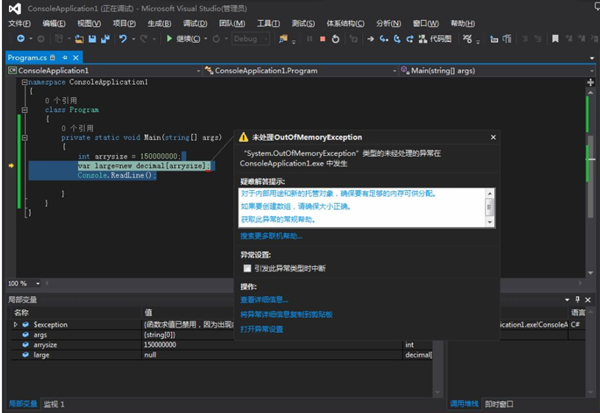Screen dimensions: 600x413
Task: Check the 引发此异常类型时中断 checkbox
Action: pyautogui.click(x=247, y=268)
